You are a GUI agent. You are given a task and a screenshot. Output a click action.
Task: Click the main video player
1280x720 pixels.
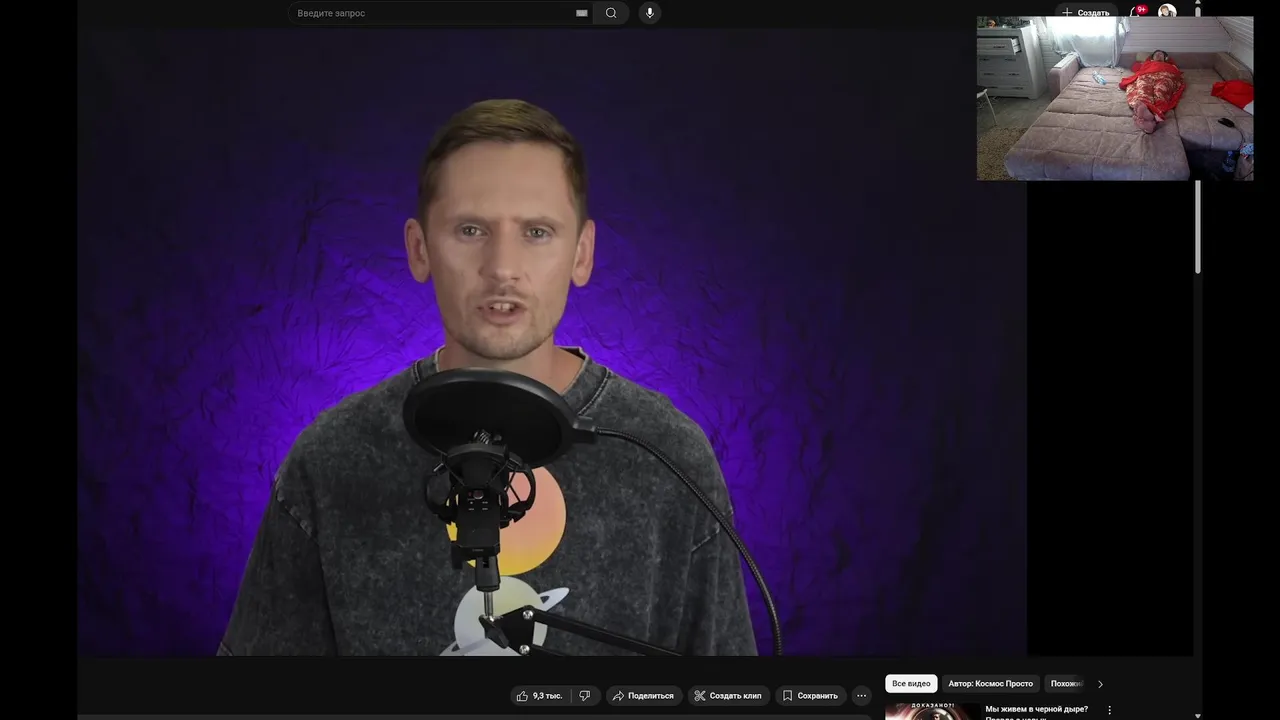pos(553,342)
